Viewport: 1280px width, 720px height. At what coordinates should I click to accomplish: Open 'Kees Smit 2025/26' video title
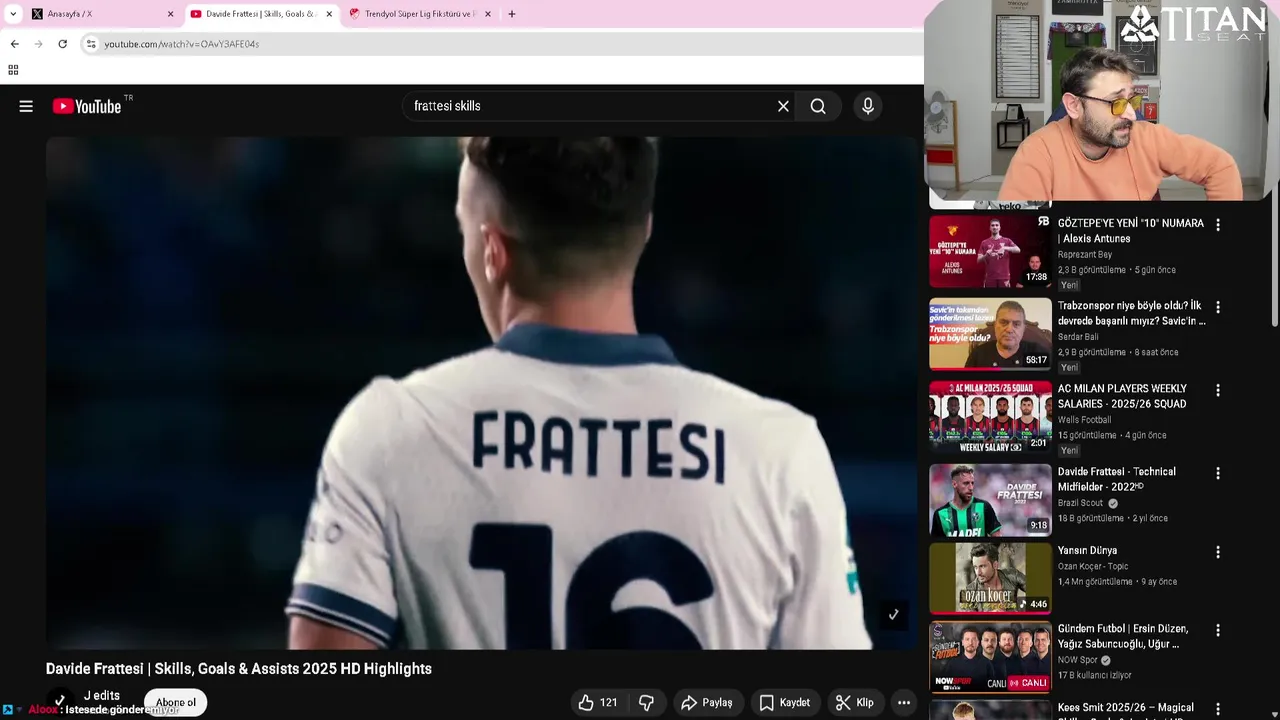[1126, 708]
